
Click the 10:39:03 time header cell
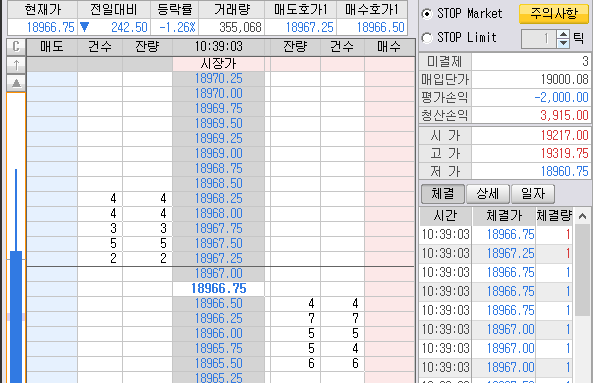218,47
